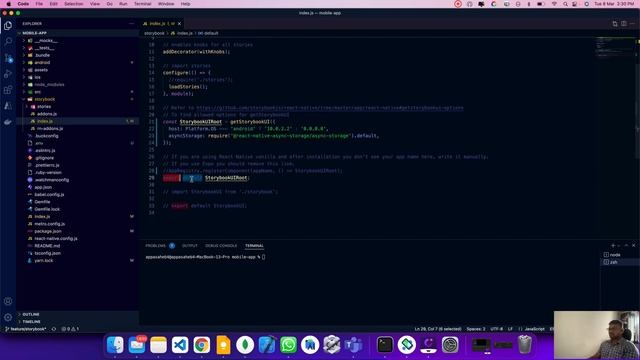Open Google Chrome from the dock
The width and height of the screenshot is (640, 360).
pyautogui.click(x=202, y=345)
